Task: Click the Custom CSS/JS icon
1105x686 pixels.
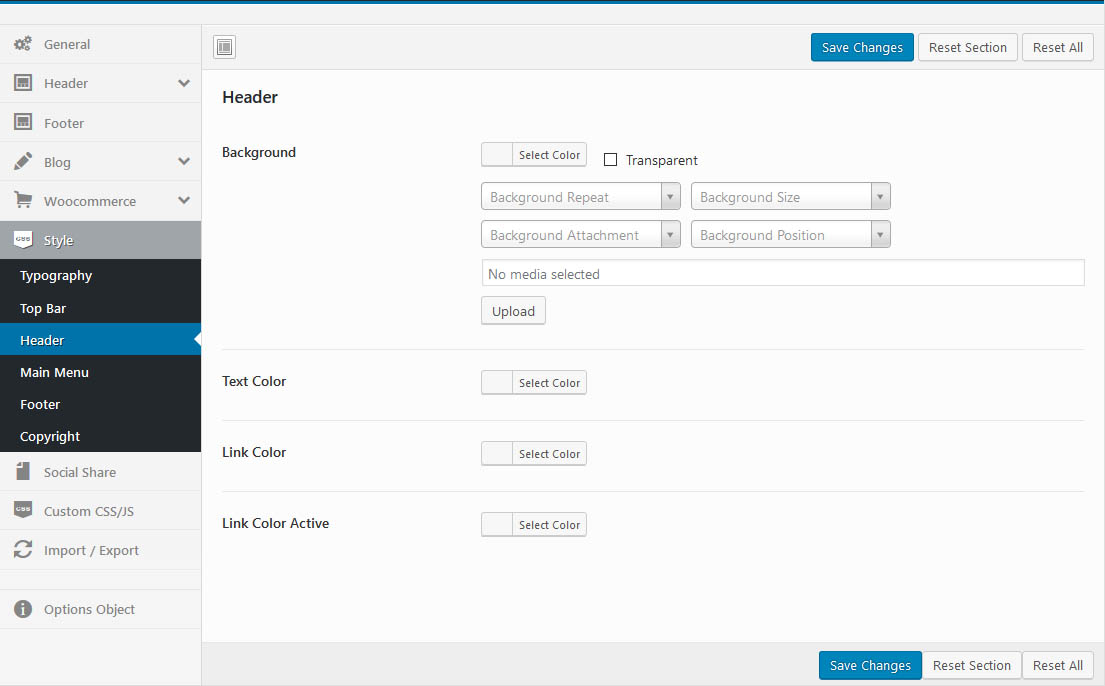Action: (x=23, y=510)
